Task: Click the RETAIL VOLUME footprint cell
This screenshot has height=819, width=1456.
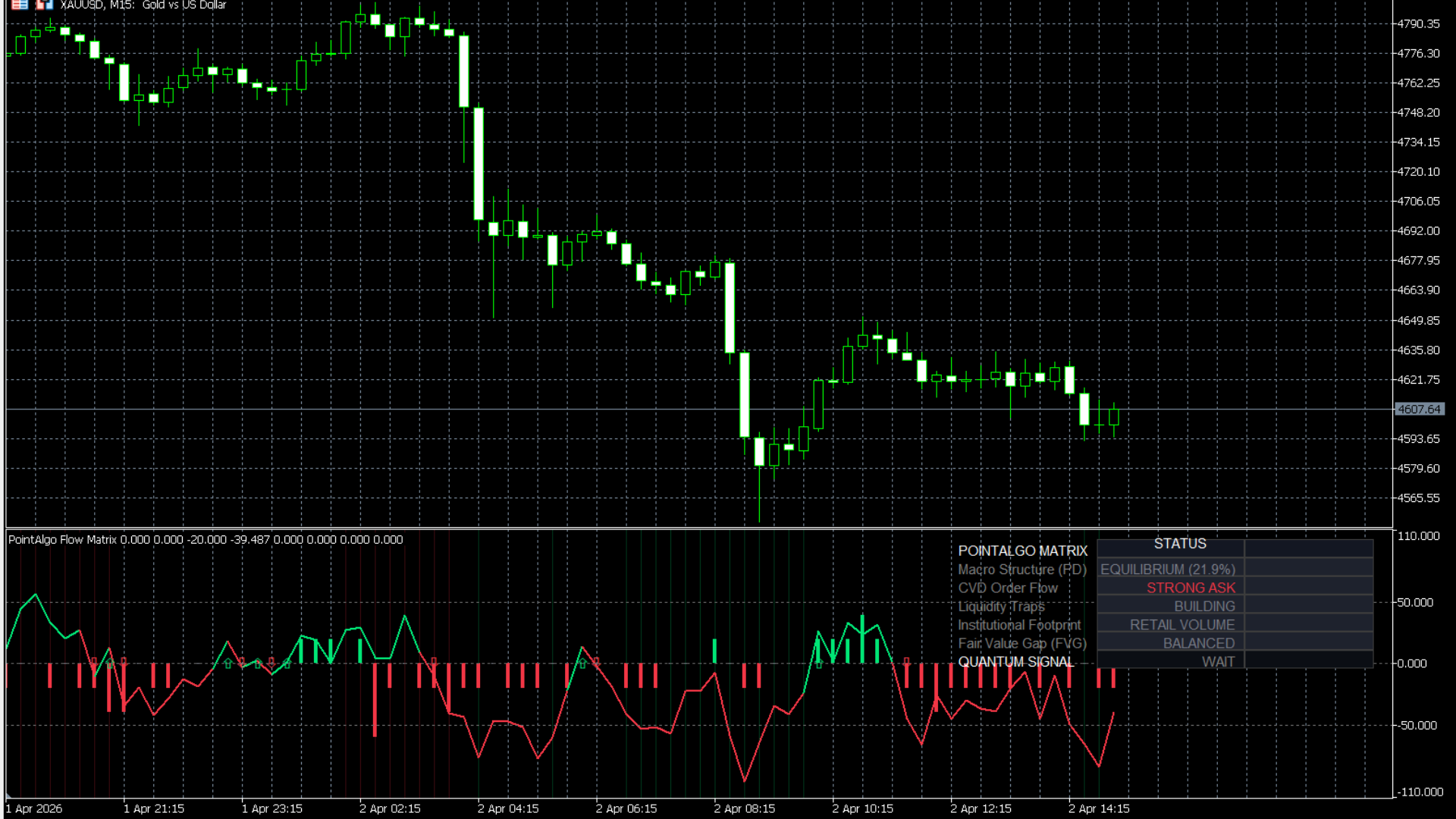Action: [1182, 625]
